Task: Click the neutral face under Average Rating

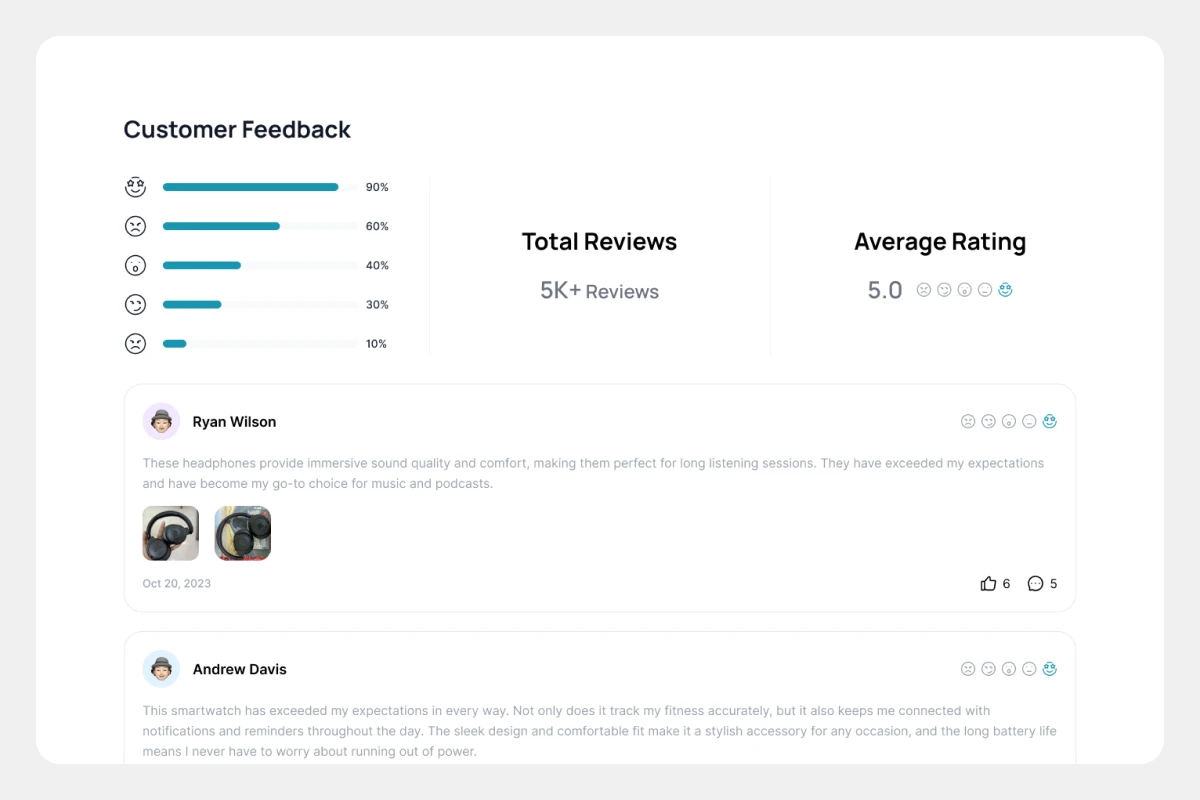Action: pos(985,290)
